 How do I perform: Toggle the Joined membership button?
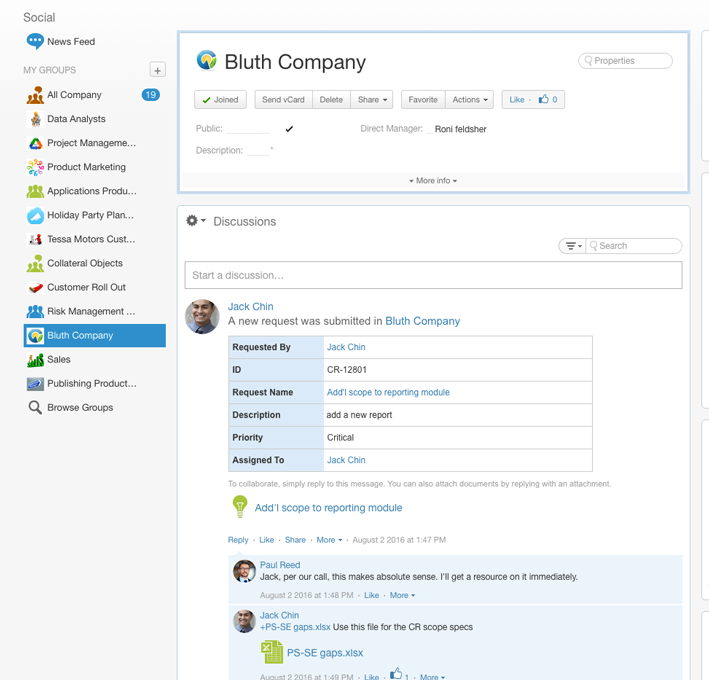click(x=220, y=99)
